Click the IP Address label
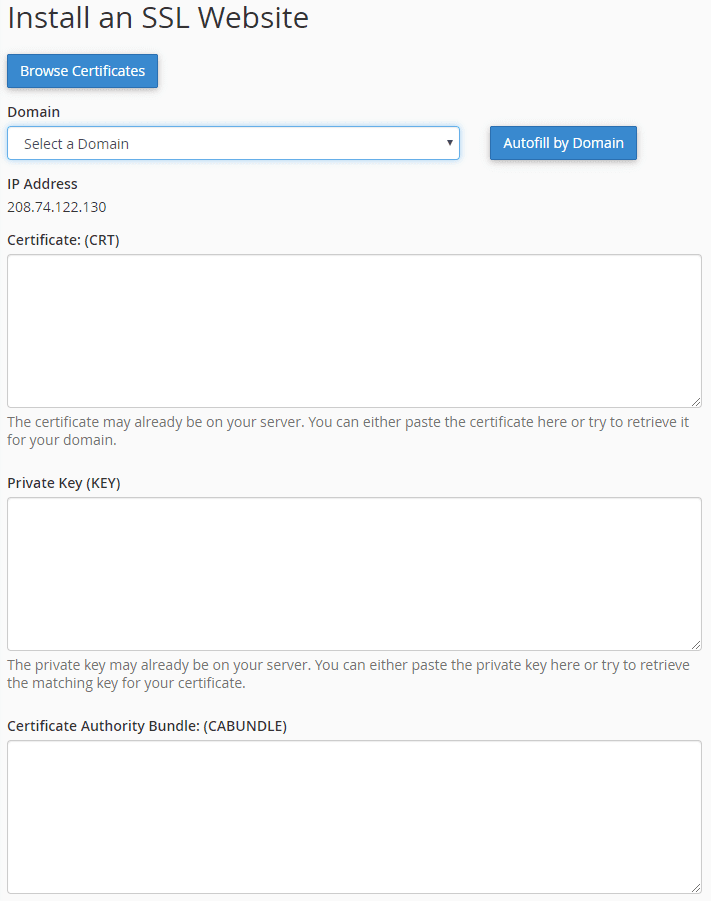The height and width of the screenshot is (901, 711). point(42,184)
